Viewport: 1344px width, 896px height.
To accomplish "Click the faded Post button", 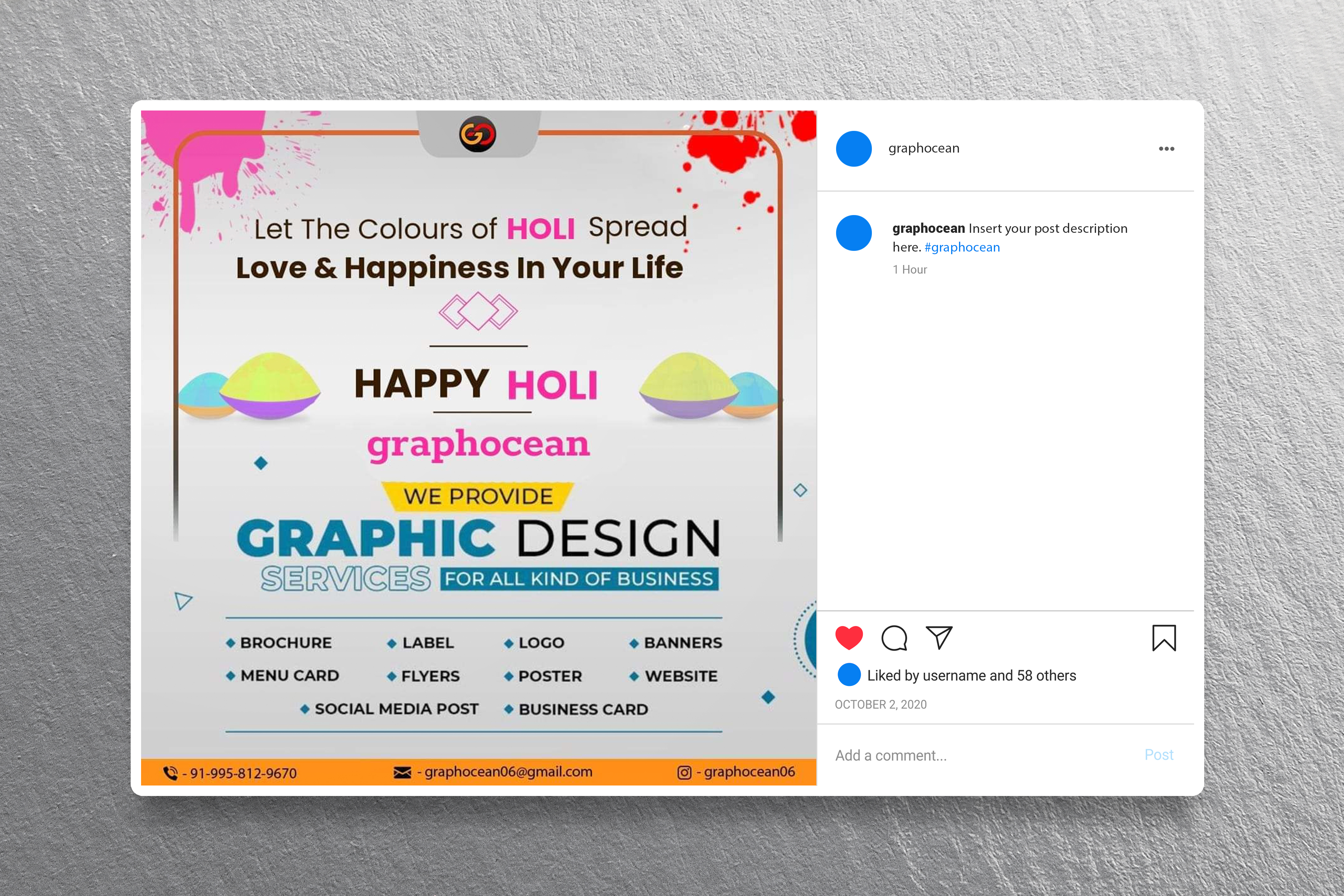I will 1158,755.
